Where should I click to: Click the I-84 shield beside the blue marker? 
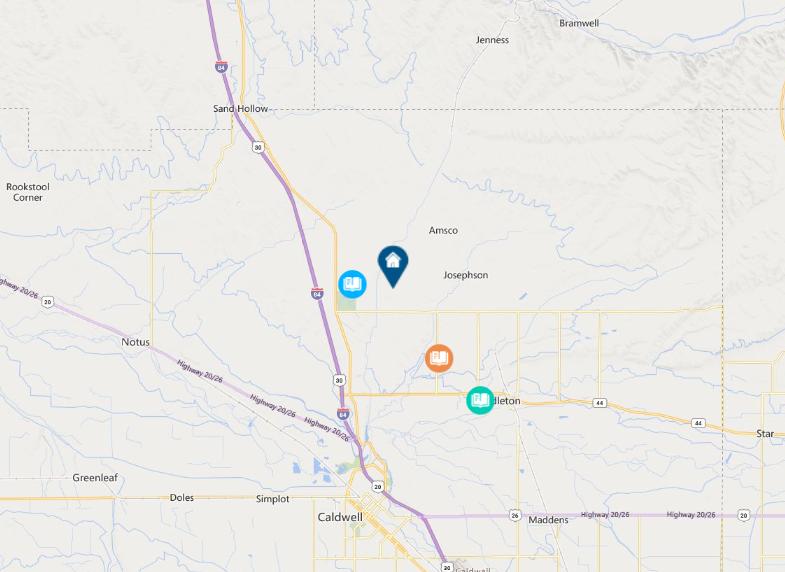click(x=317, y=294)
